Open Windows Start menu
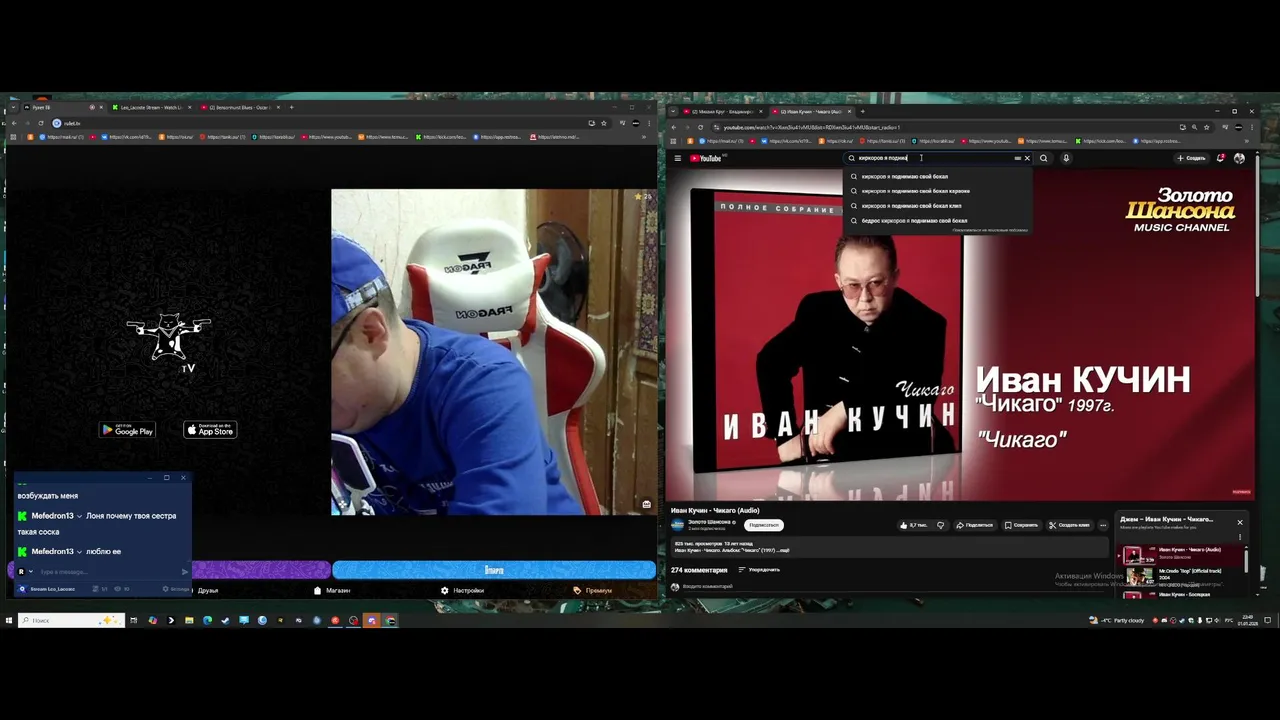The image size is (1280, 720). click(8, 620)
